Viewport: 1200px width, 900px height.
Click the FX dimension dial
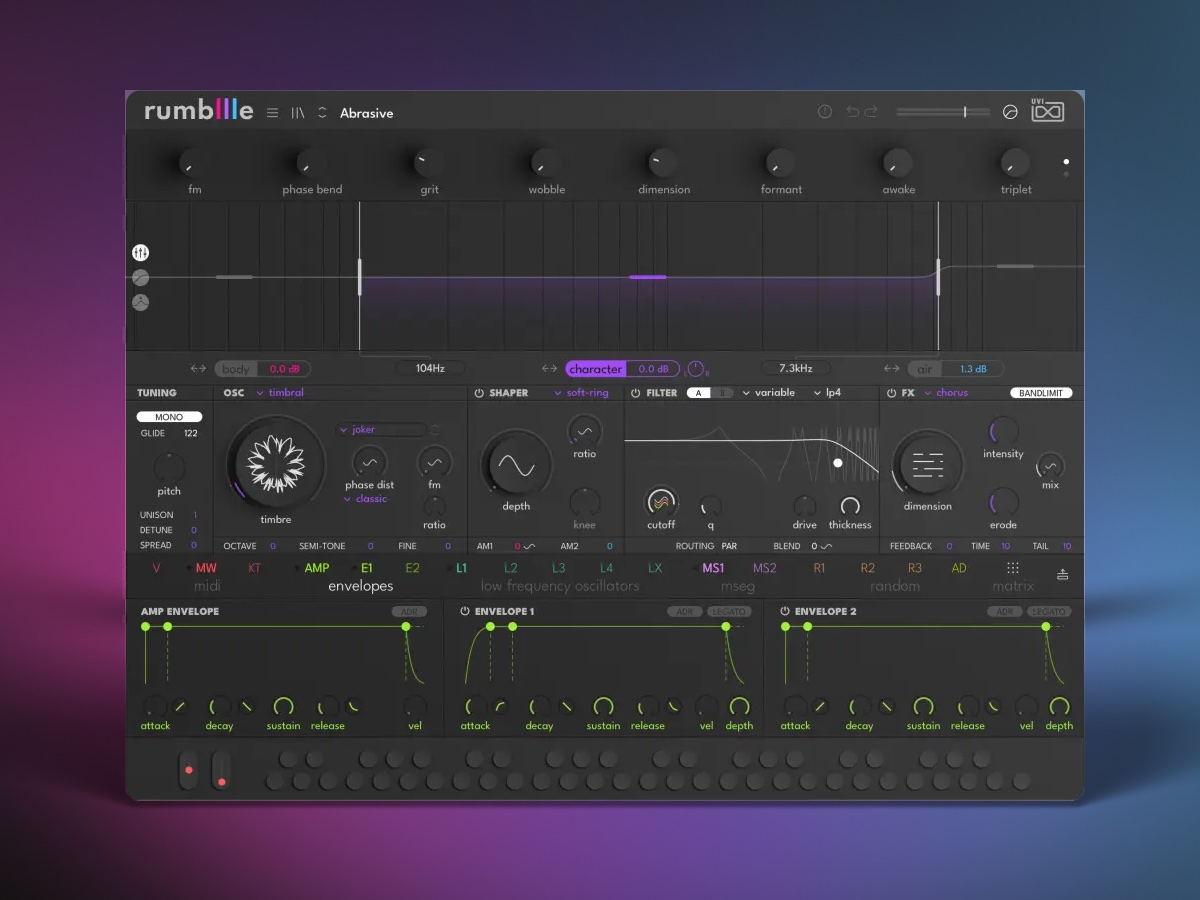pyautogui.click(x=928, y=465)
